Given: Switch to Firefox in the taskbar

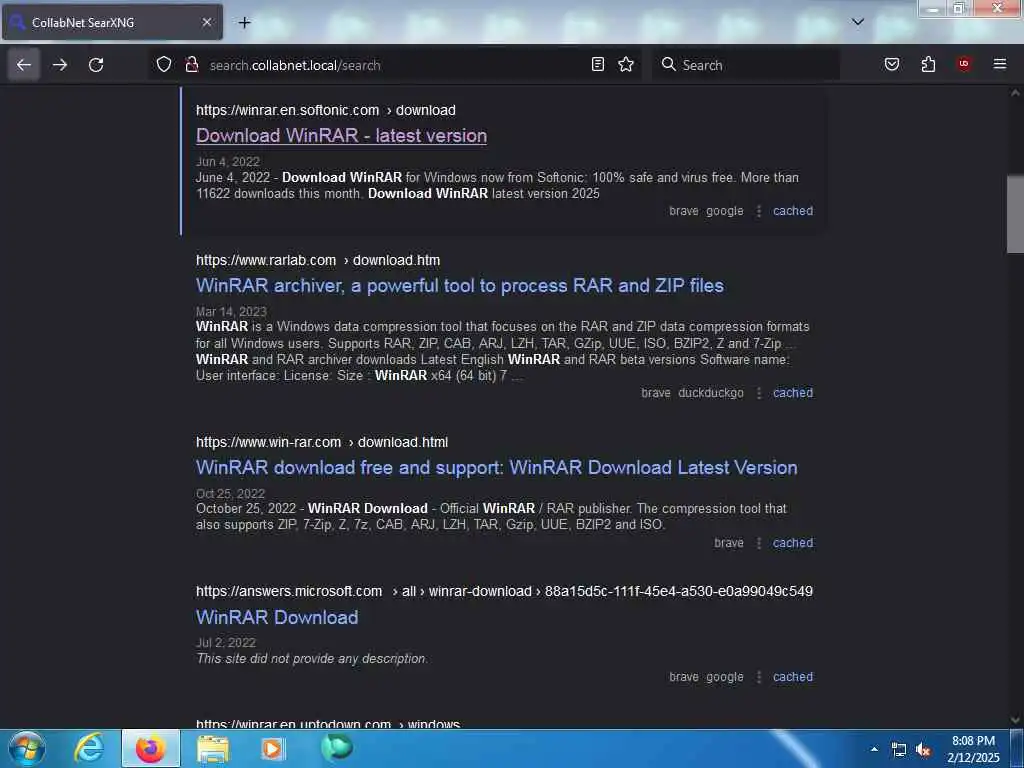Looking at the screenshot, I should 151,748.
